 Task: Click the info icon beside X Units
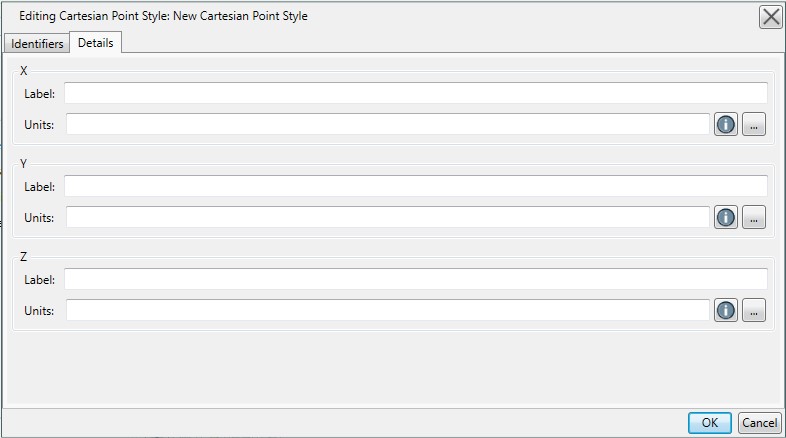pos(725,124)
